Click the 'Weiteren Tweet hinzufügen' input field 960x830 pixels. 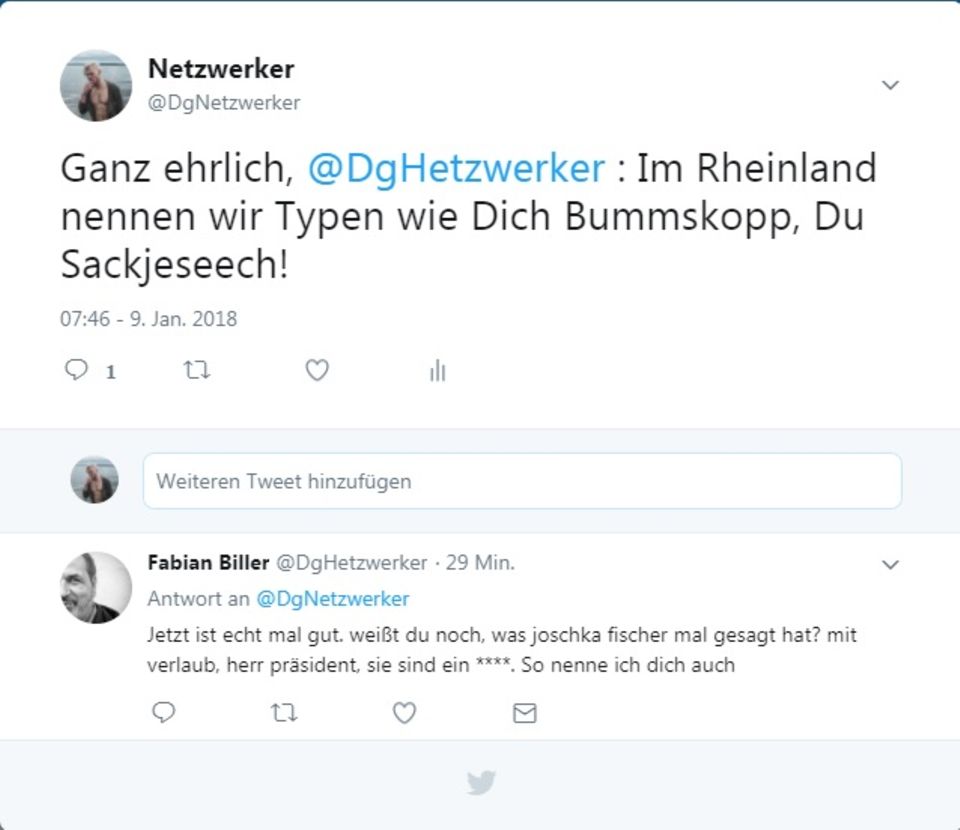522,481
